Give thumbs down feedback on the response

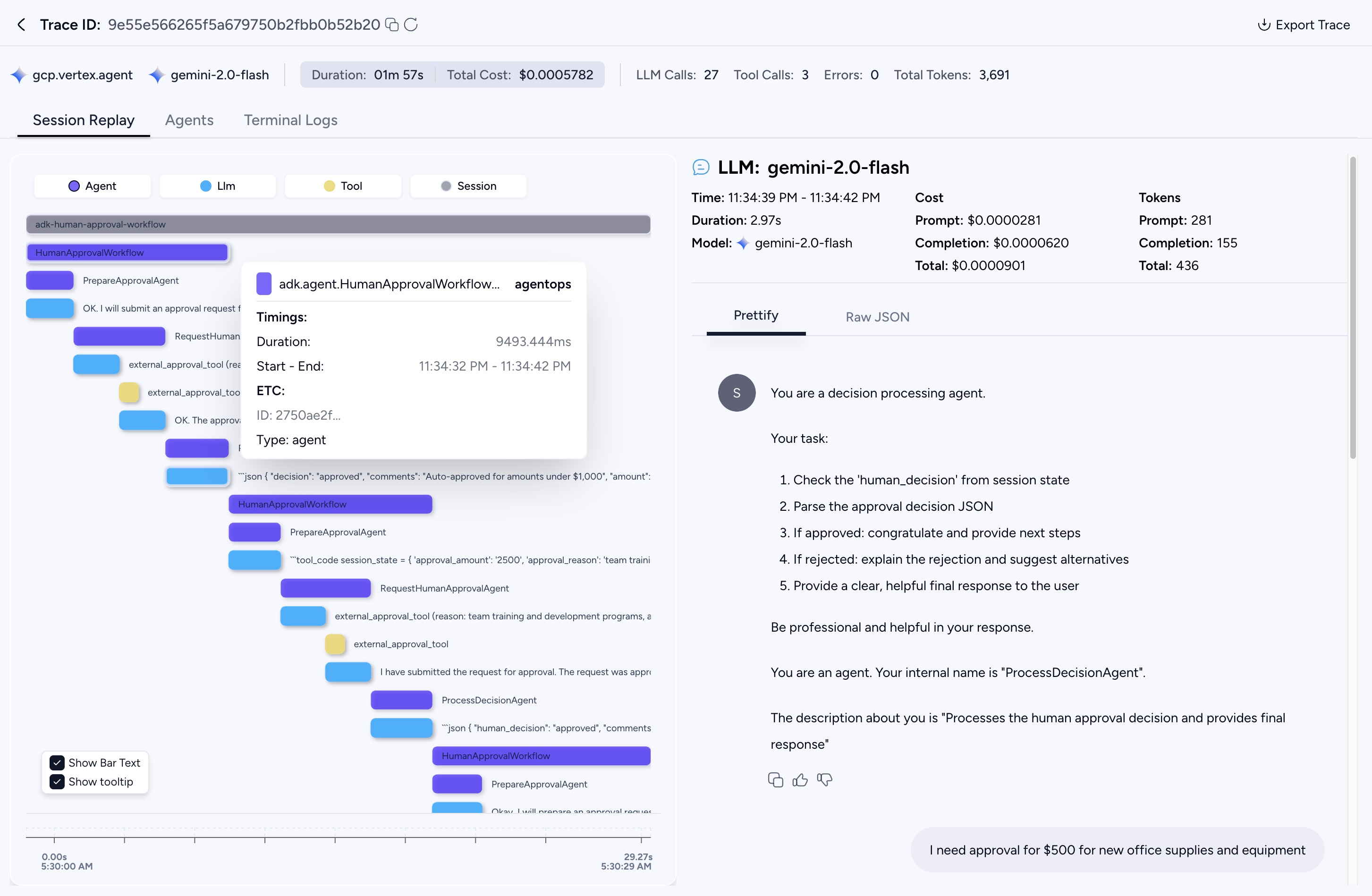click(824, 780)
